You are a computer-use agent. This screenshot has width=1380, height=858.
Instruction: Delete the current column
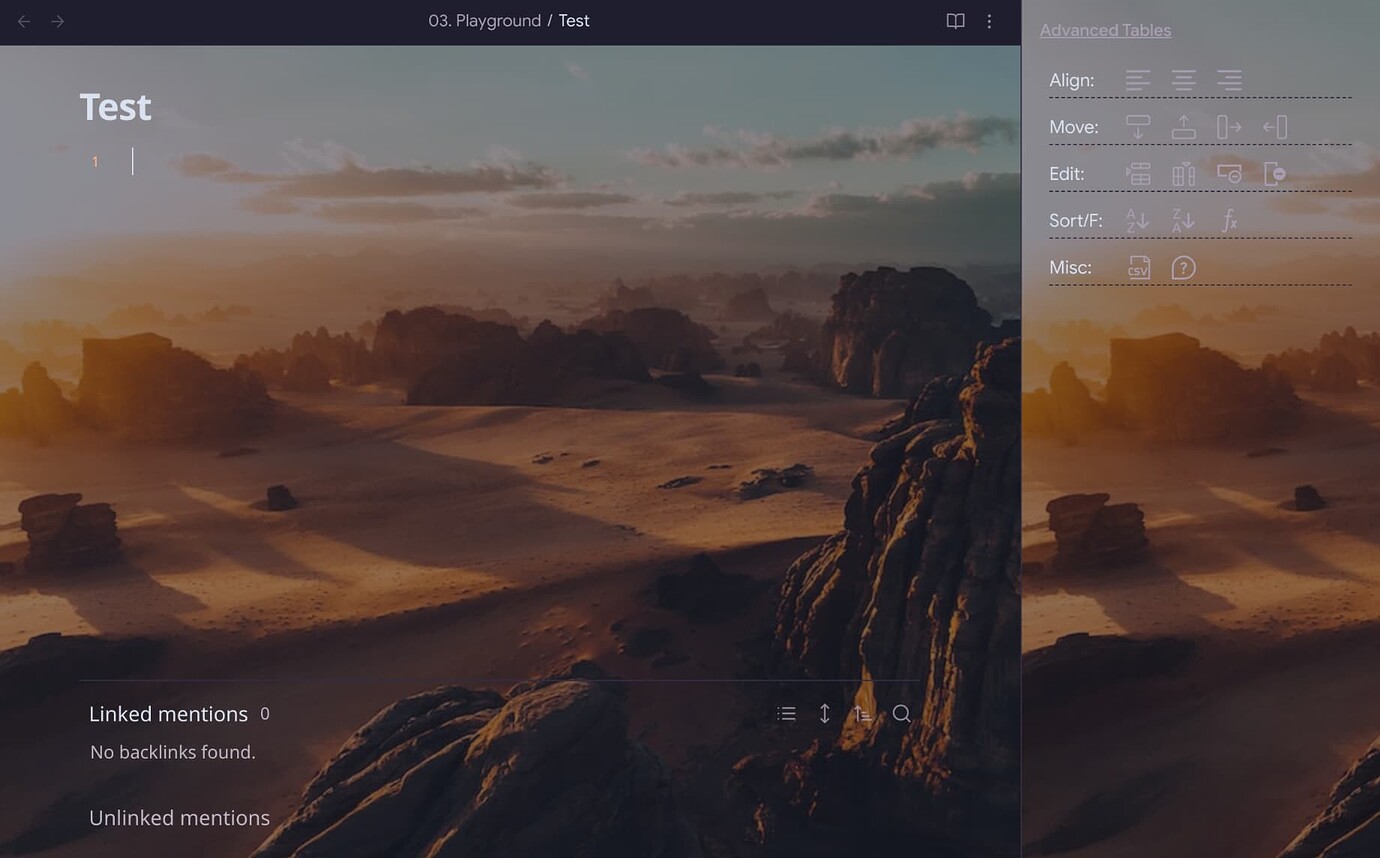point(1274,173)
